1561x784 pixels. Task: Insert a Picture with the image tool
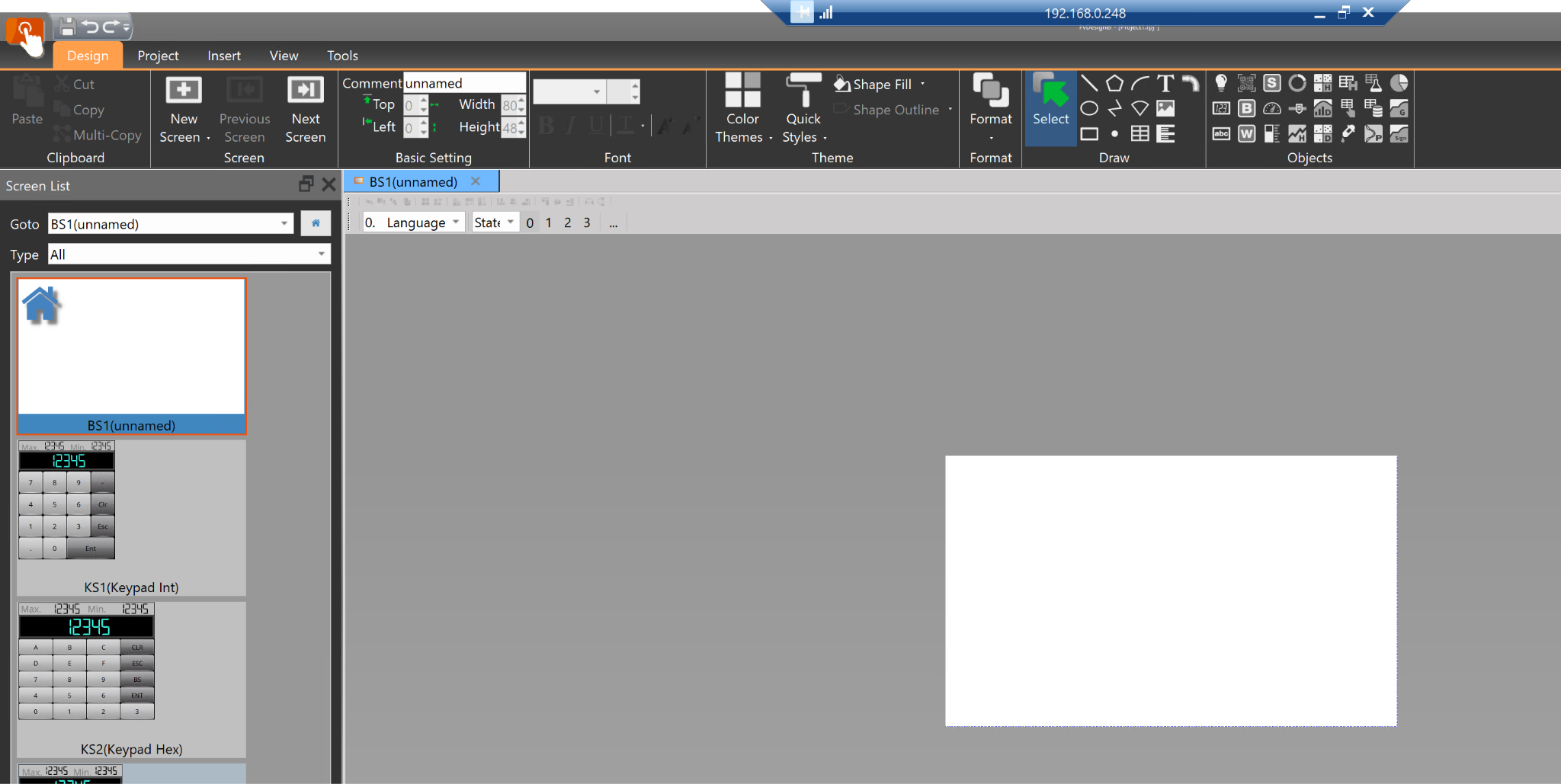point(1165,109)
